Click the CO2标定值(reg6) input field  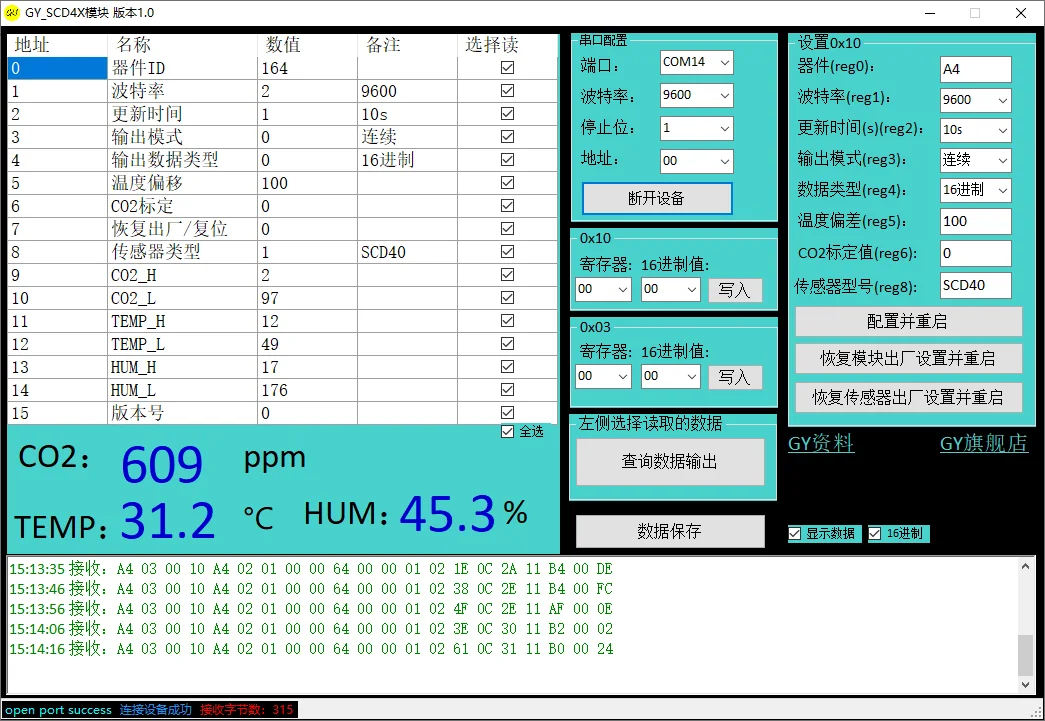coord(976,253)
